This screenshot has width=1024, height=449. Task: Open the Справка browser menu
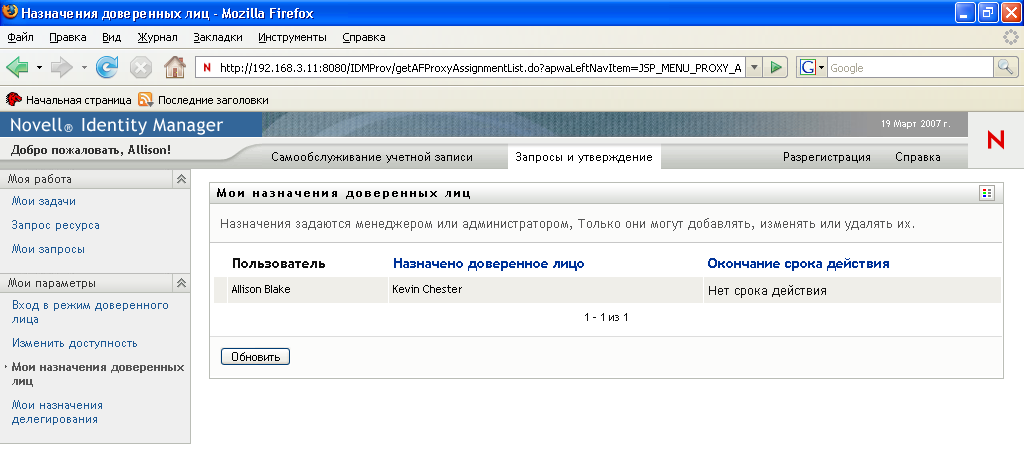click(x=364, y=37)
